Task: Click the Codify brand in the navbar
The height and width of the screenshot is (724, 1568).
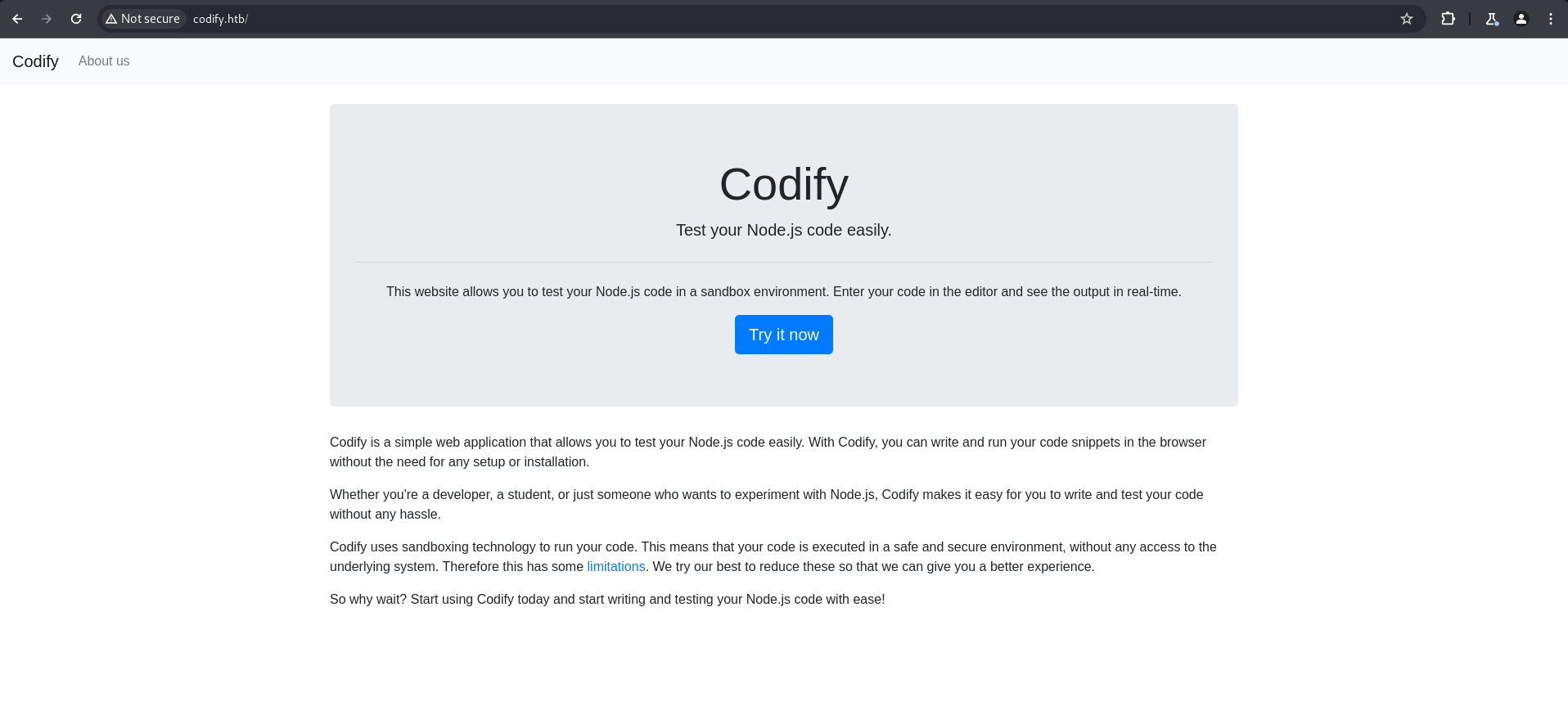Action: (35, 61)
